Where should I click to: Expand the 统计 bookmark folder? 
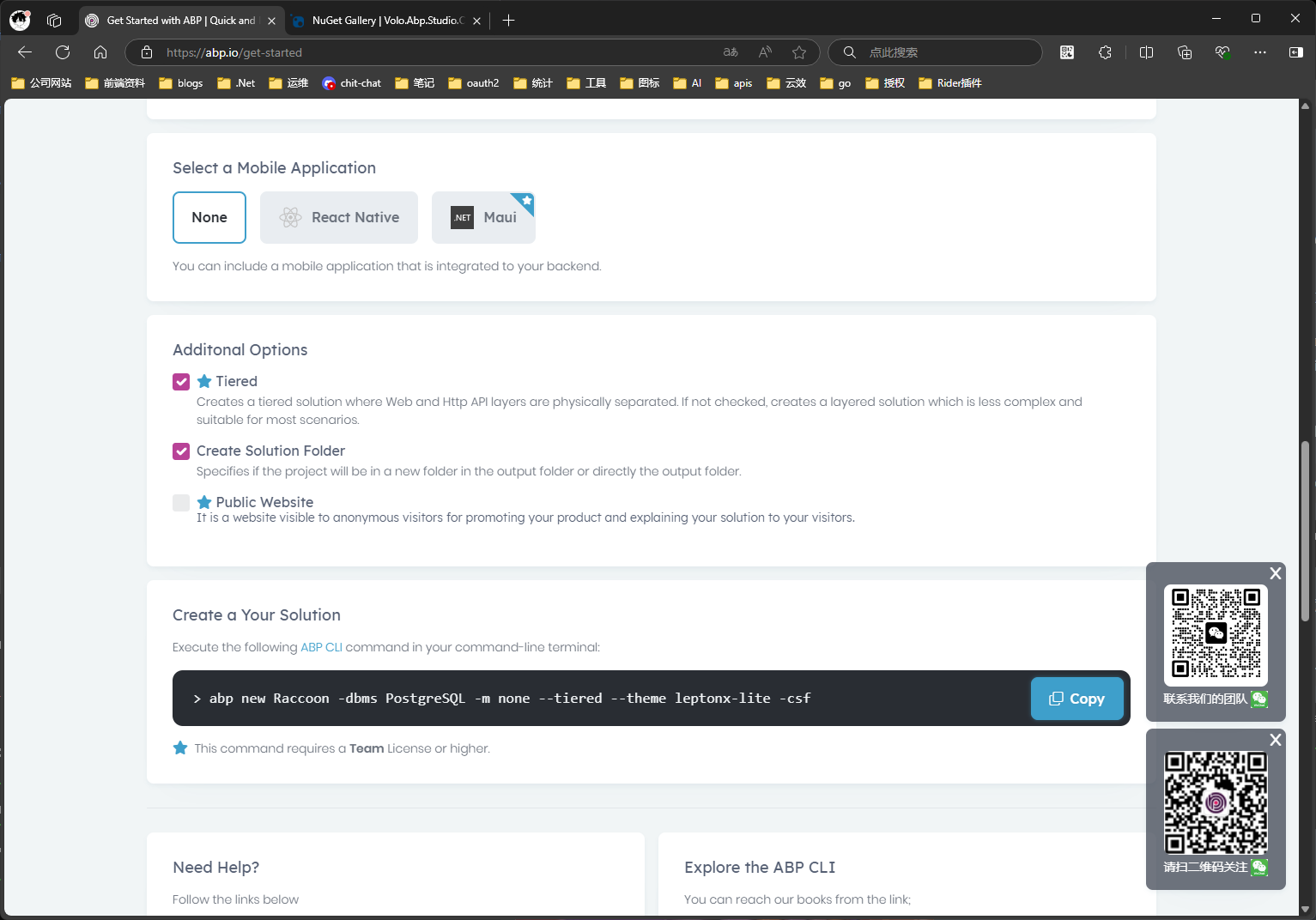pos(533,83)
